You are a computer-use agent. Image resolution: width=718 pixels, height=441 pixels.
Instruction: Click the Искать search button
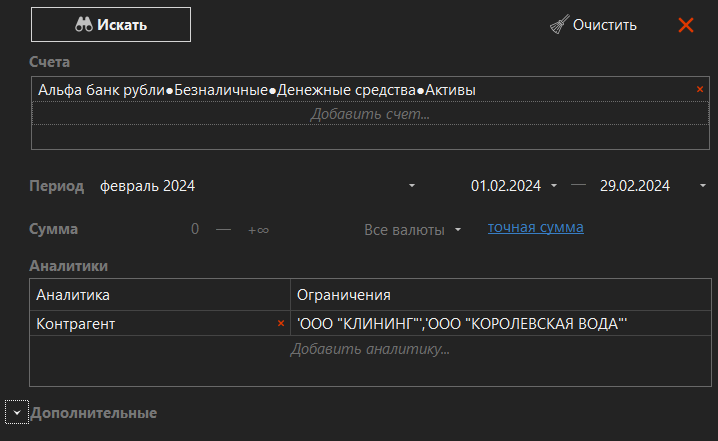pos(110,25)
